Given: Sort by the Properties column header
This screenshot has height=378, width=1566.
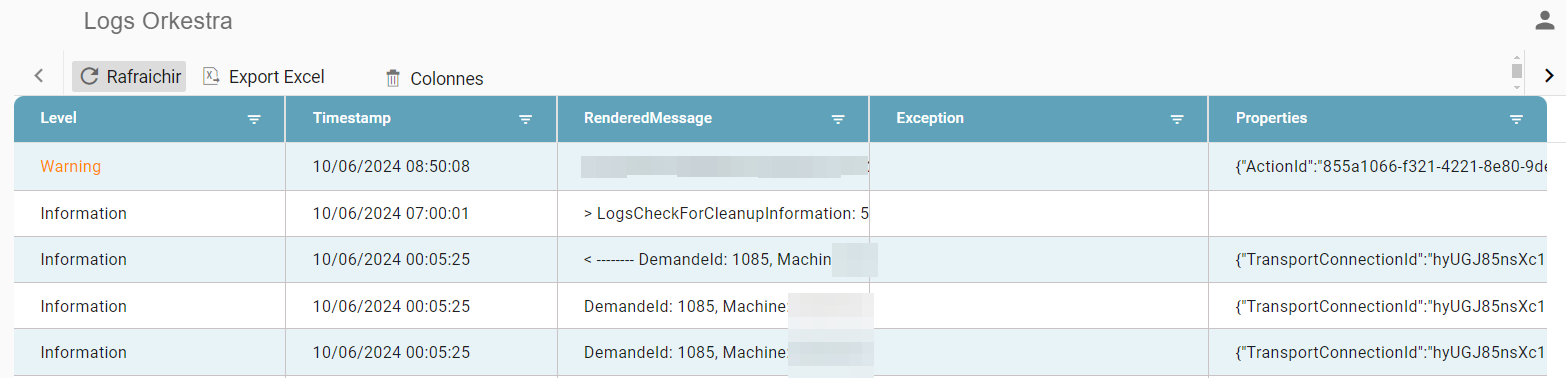Looking at the screenshot, I should [1271, 118].
